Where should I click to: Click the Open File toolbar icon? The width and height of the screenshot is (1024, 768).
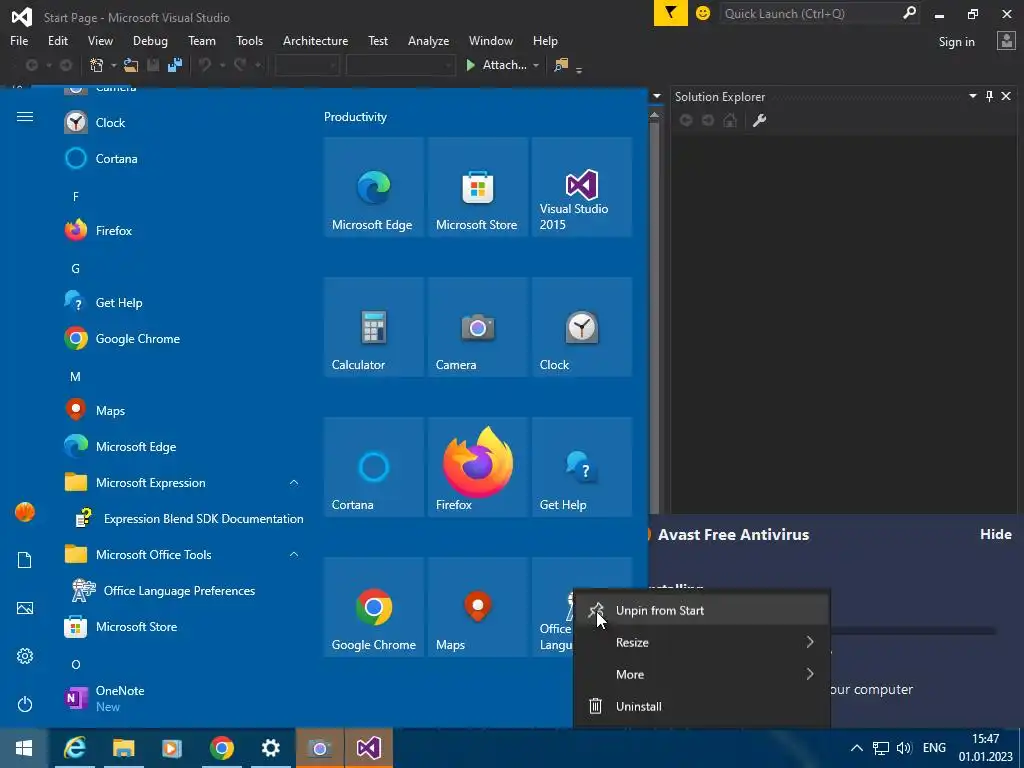pyautogui.click(x=131, y=65)
